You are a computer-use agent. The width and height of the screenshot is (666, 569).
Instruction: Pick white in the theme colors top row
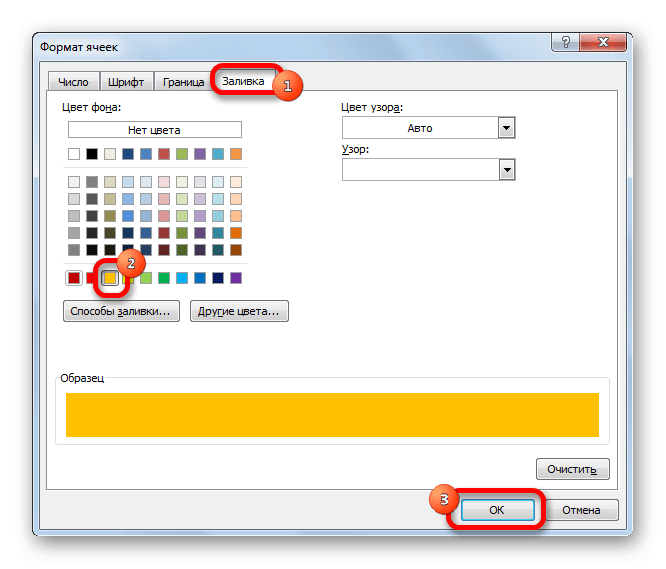[x=74, y=154]
